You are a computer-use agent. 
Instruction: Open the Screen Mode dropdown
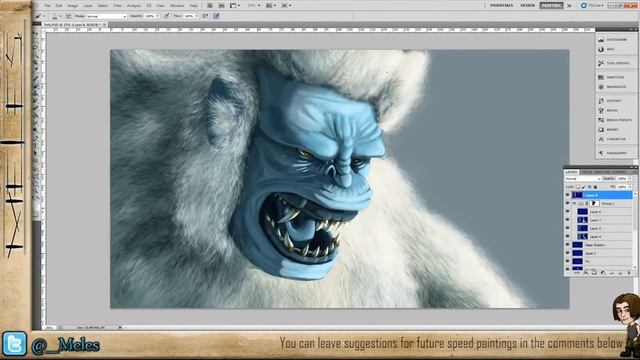coord(285,6)
